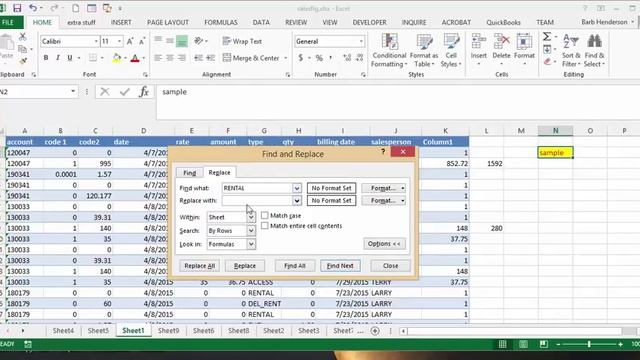The width and height of the screenshot is (640, 360).
Task: Undo the last action
Action: (x=33, y=8)
